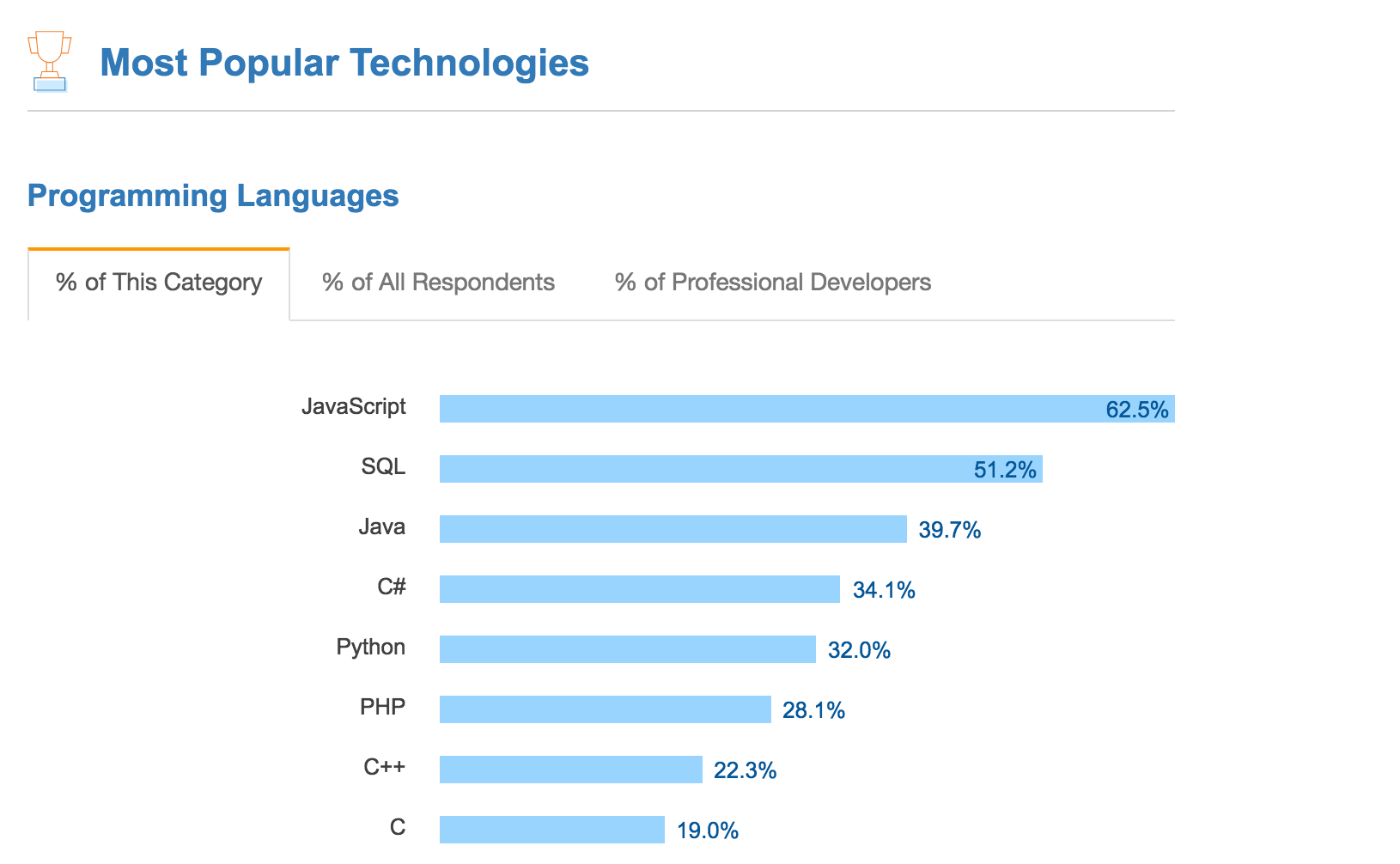Open % of Professional Developers tab
1400x864 pixels.
click(x=773, y=283)
